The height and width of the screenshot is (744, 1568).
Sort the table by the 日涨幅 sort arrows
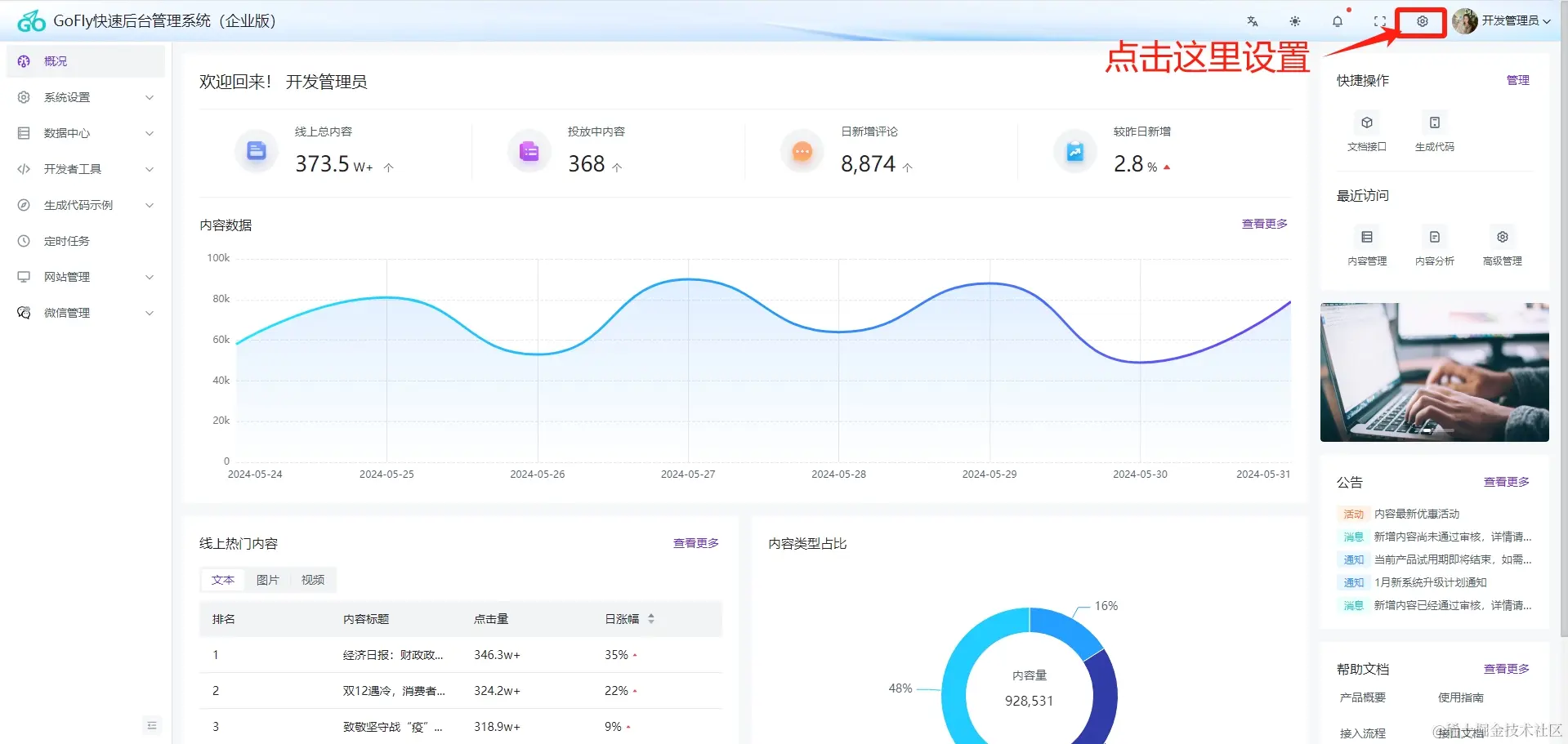click(x=651, y=619)
